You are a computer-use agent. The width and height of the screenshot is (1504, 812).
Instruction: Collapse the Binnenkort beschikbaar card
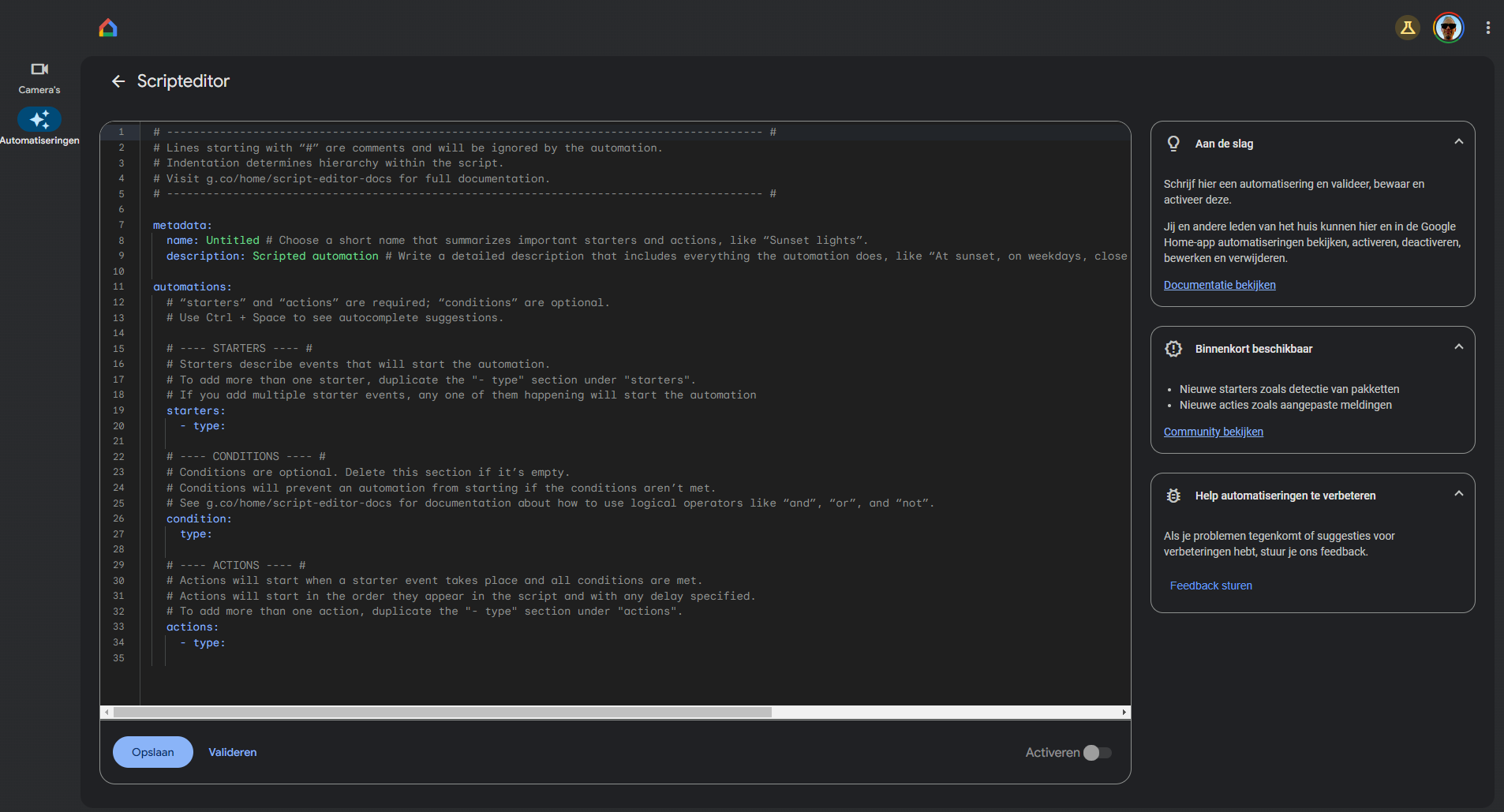pyautogui.click(x=1458, y=346)
